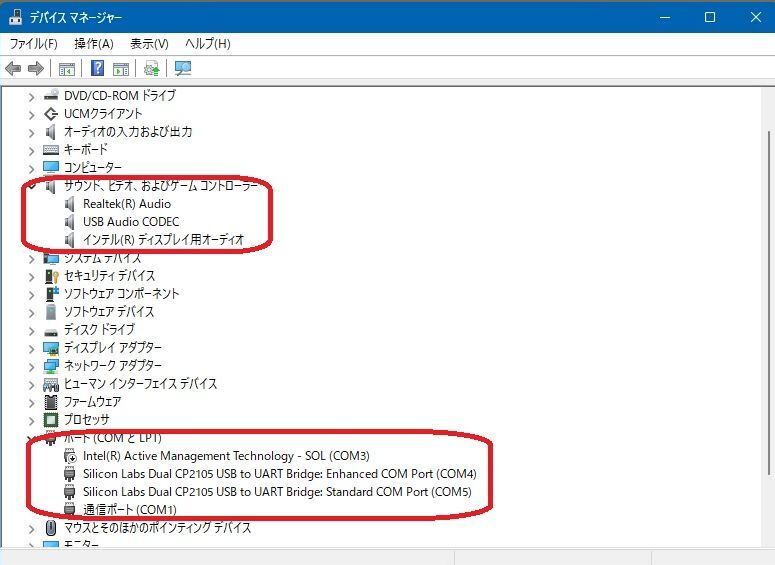775x565 pixels.
Task: Open the 操作(A) menu
Action: (x=93, y=44)
